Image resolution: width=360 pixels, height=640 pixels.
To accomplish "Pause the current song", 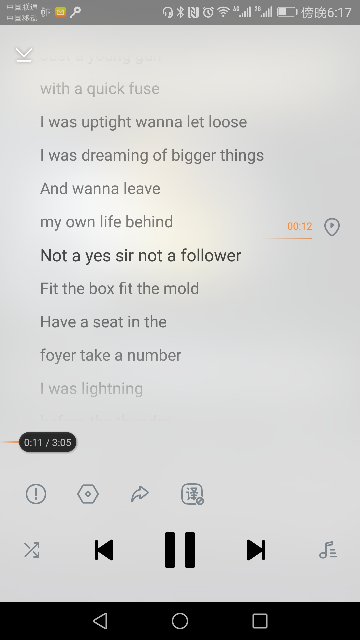I will click(x=180, y=550).
